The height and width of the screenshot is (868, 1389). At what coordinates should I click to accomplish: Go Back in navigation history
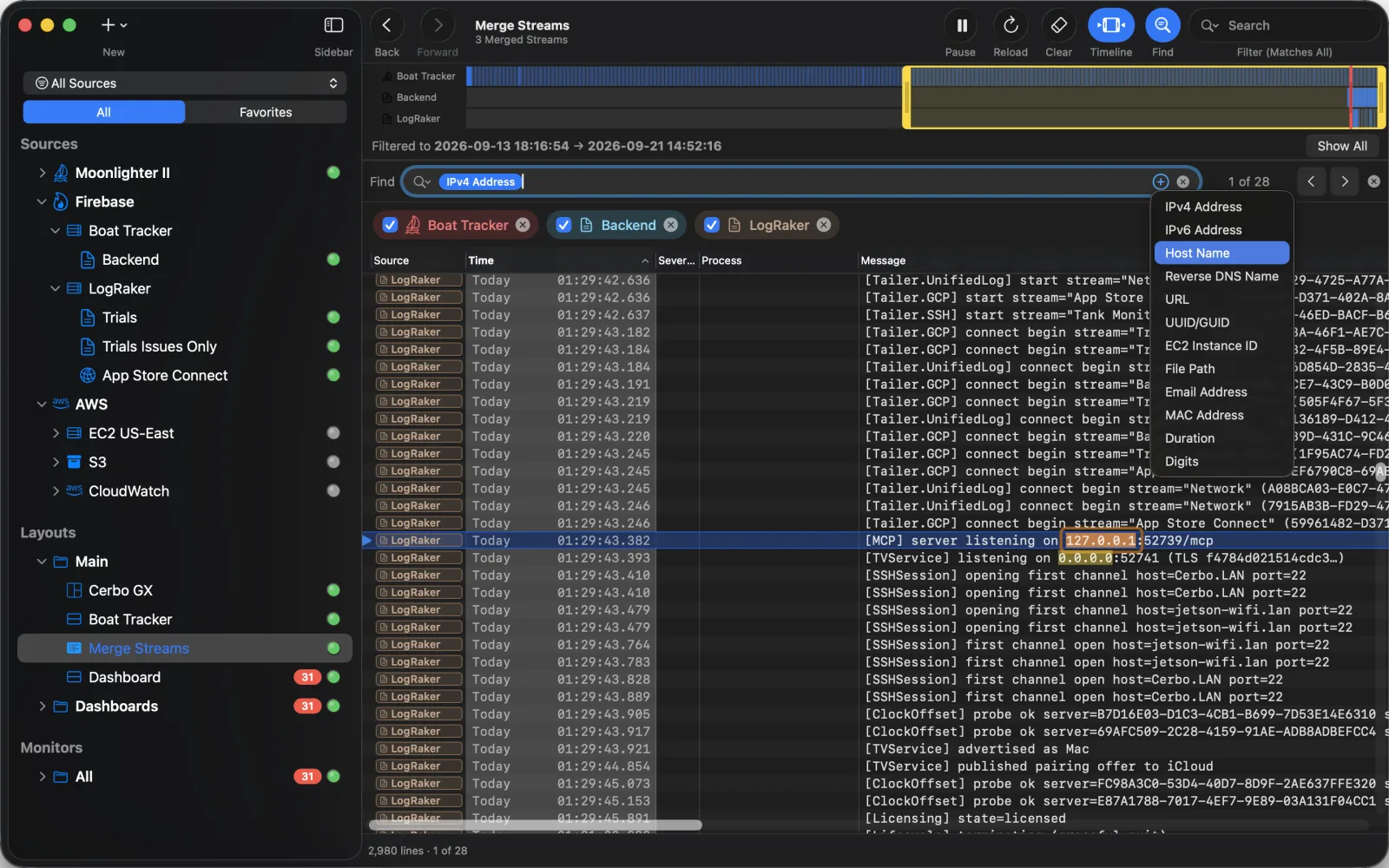(387, 26)
